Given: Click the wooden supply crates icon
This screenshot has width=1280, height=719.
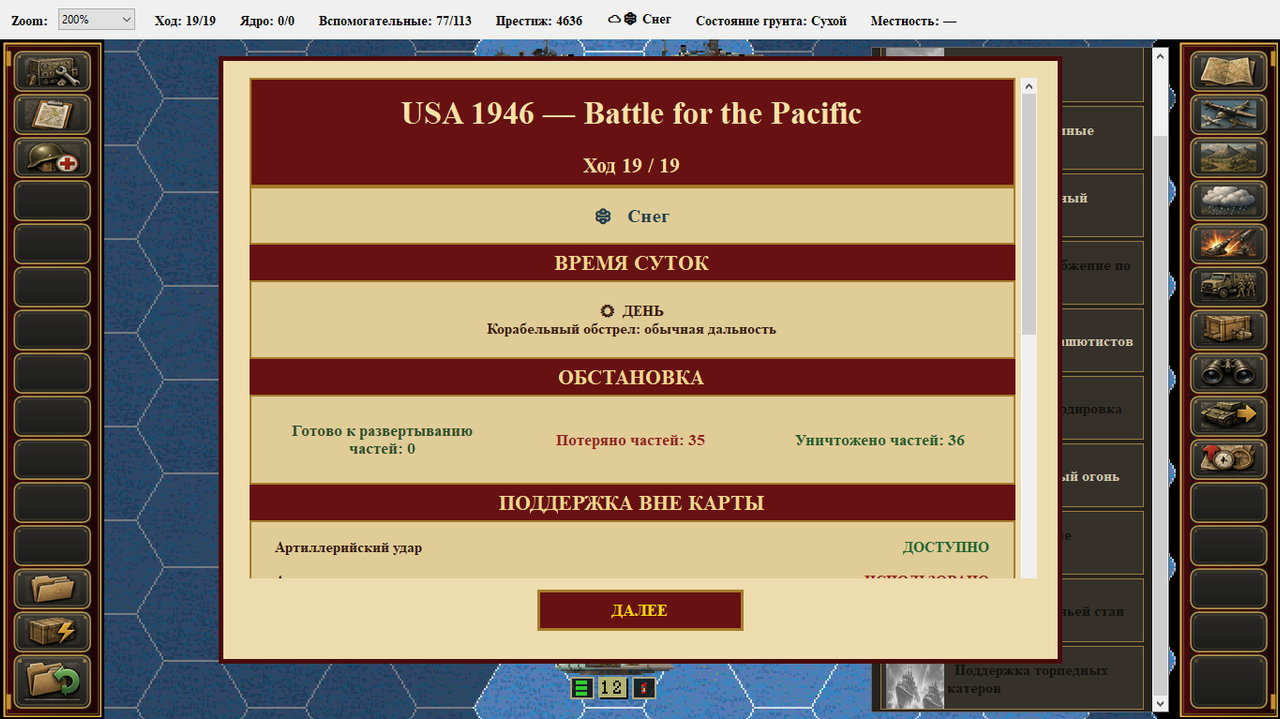Looking at the screenshot, I should tap(1228, 330).
